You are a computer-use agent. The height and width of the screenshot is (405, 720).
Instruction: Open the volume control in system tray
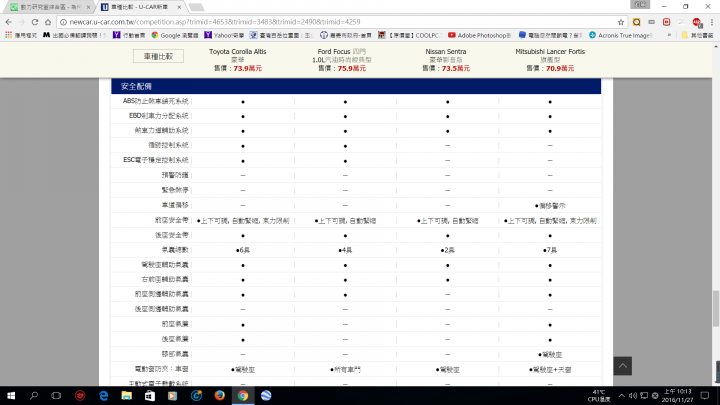tap(632, 395)
